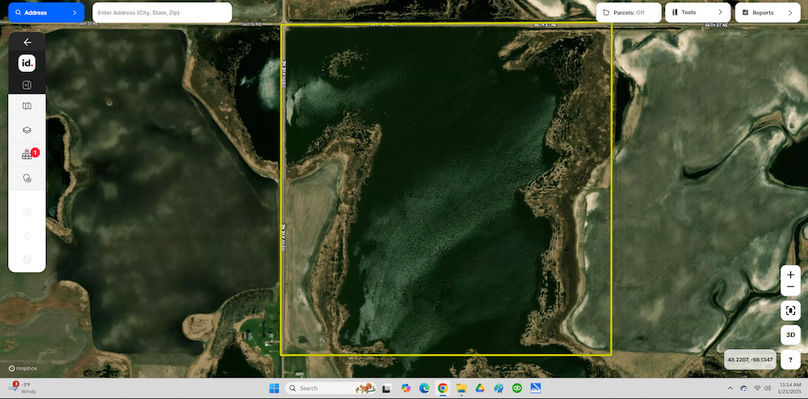Click the fit-to-extent frame icon
Image resolution: width=808 pixels, height=399 pixels.
(790, 311)
